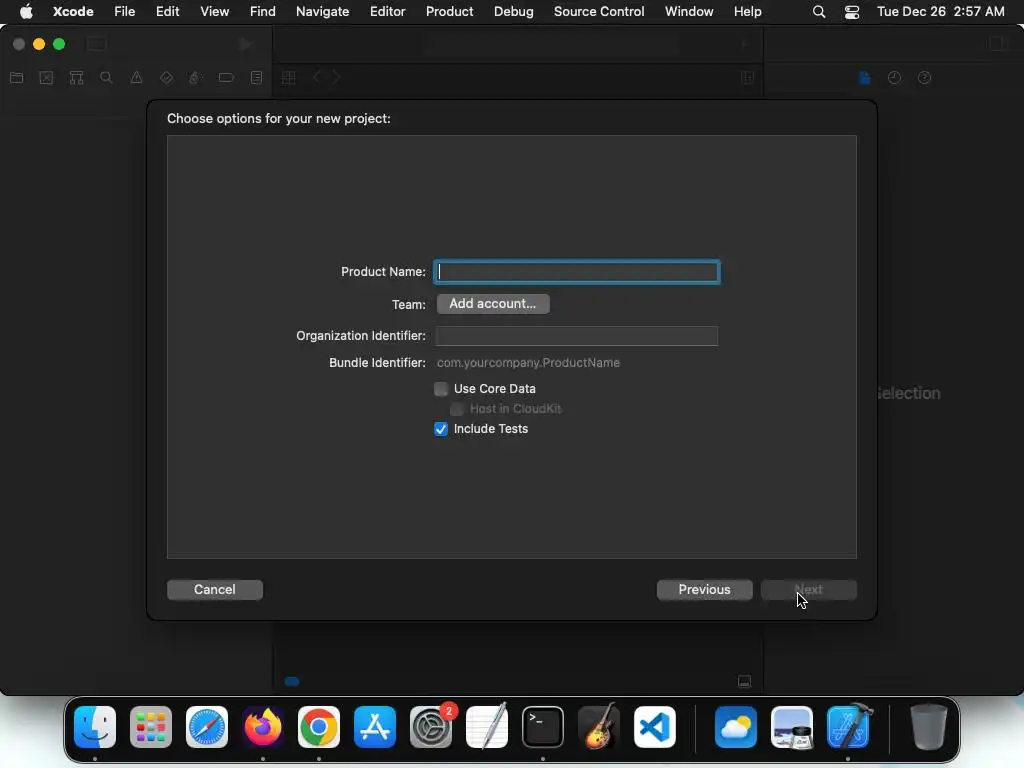Image resolution: width=1024 pixels, height=768 pixels.
Task: Open the File menu
Action: (x=125, y=12)
